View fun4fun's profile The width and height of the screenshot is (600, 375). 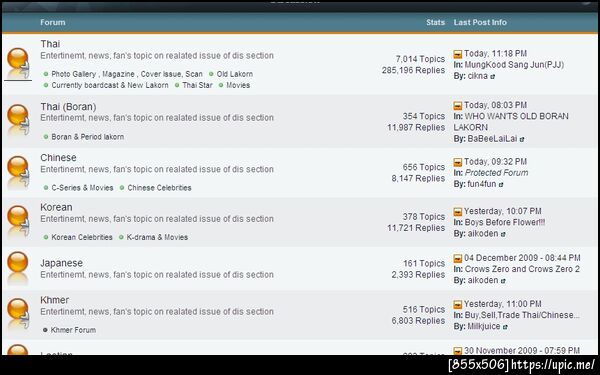(x=482, y=184)
